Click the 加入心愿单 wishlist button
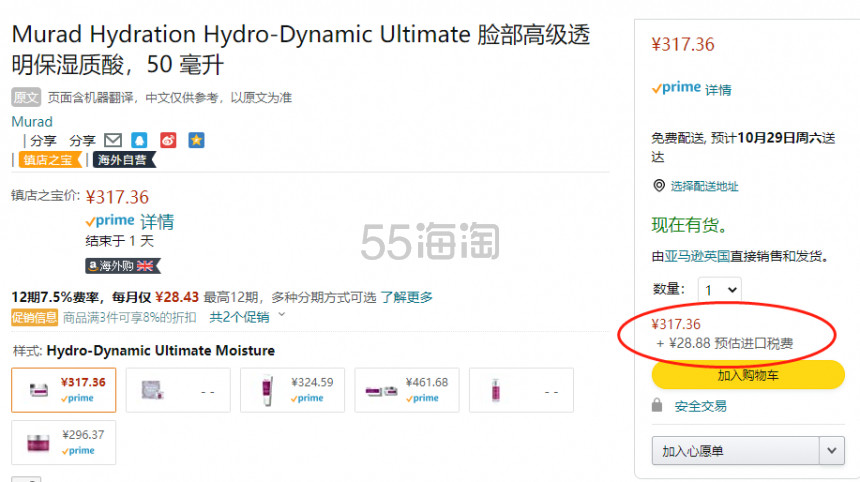Viewport: 860px width, 482px height. pos(735,451)
